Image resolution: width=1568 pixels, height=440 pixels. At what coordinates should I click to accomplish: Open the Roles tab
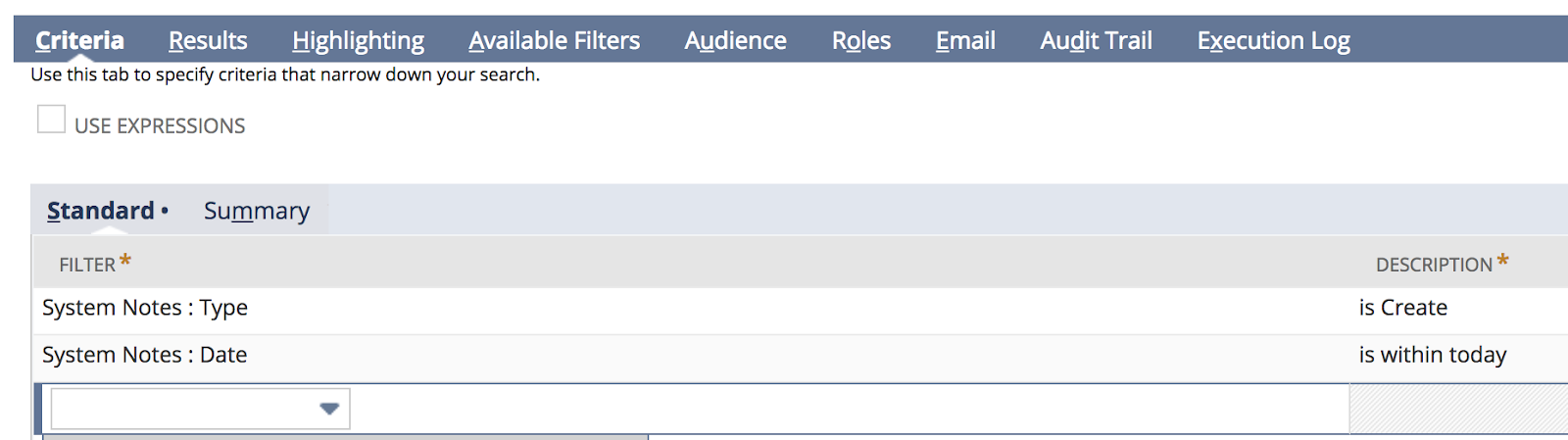click(861, 40)
